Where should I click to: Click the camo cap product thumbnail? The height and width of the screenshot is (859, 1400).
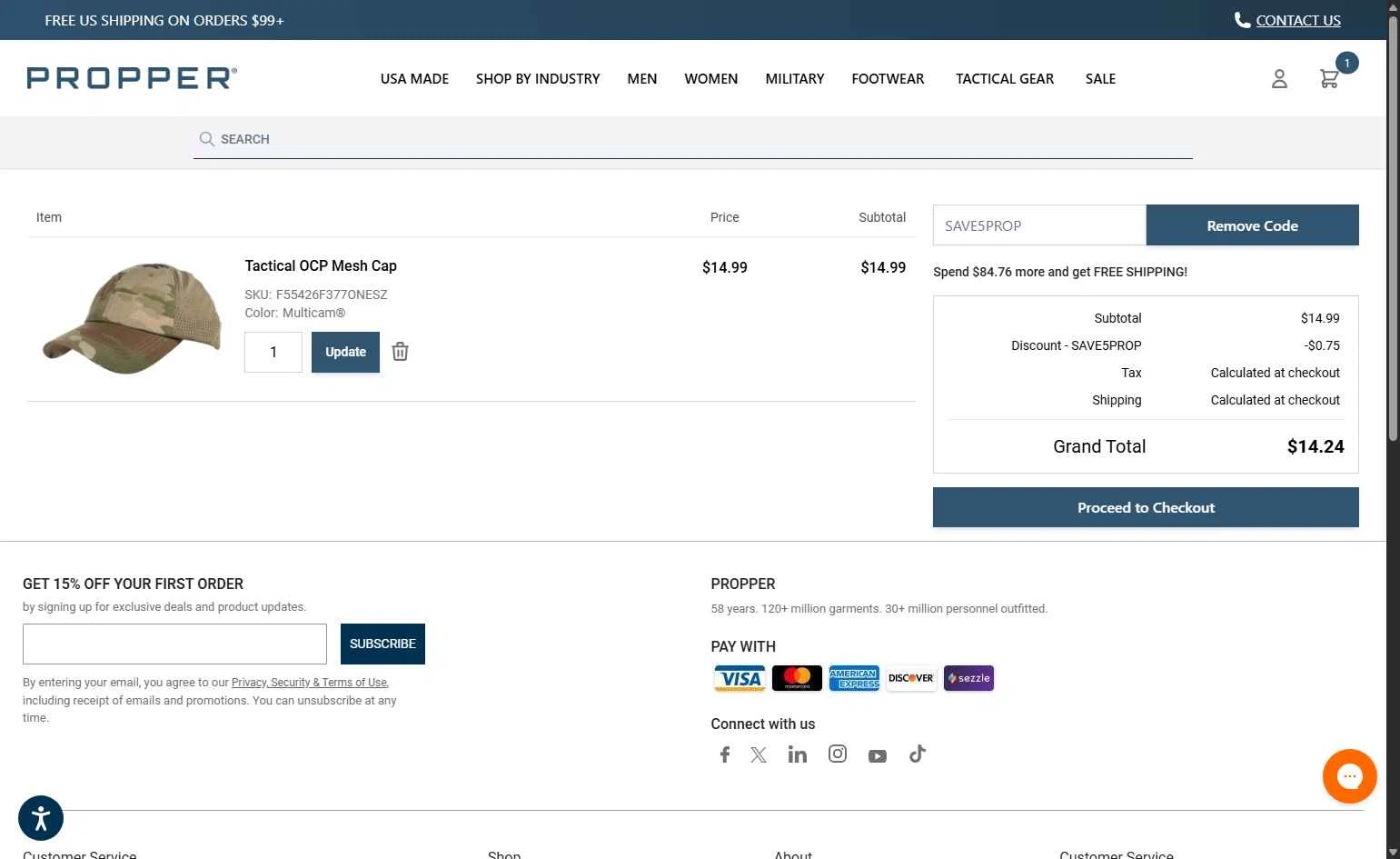point(133,317)
